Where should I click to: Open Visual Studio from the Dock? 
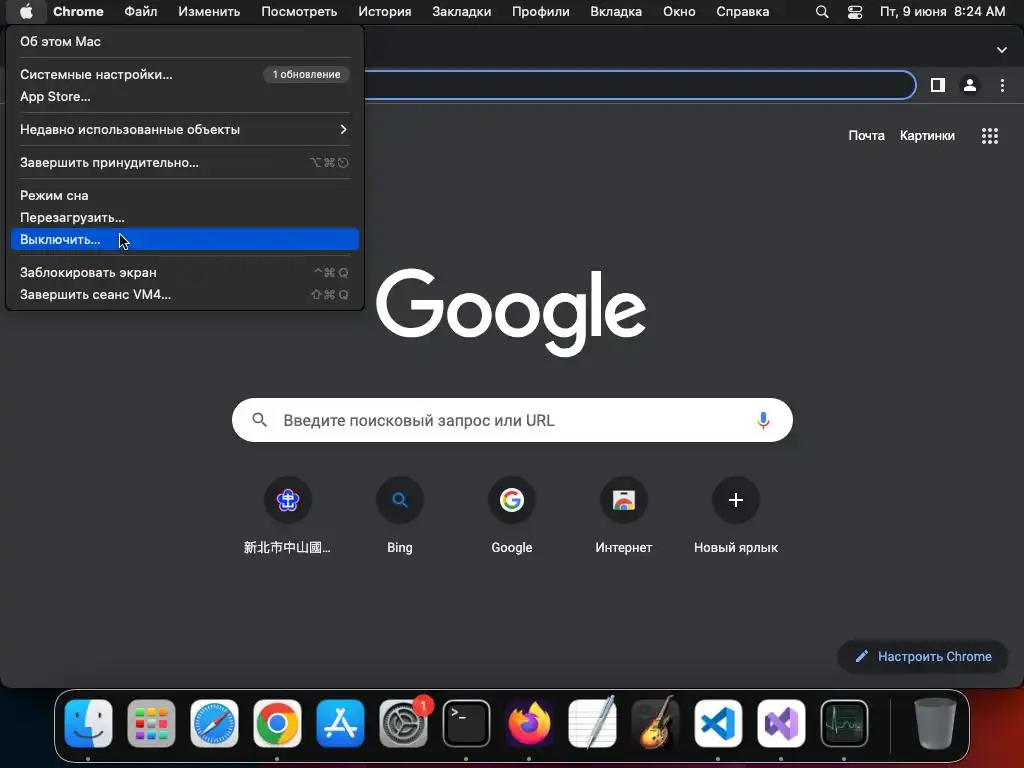pyautogui.click(x=781, y=724)
